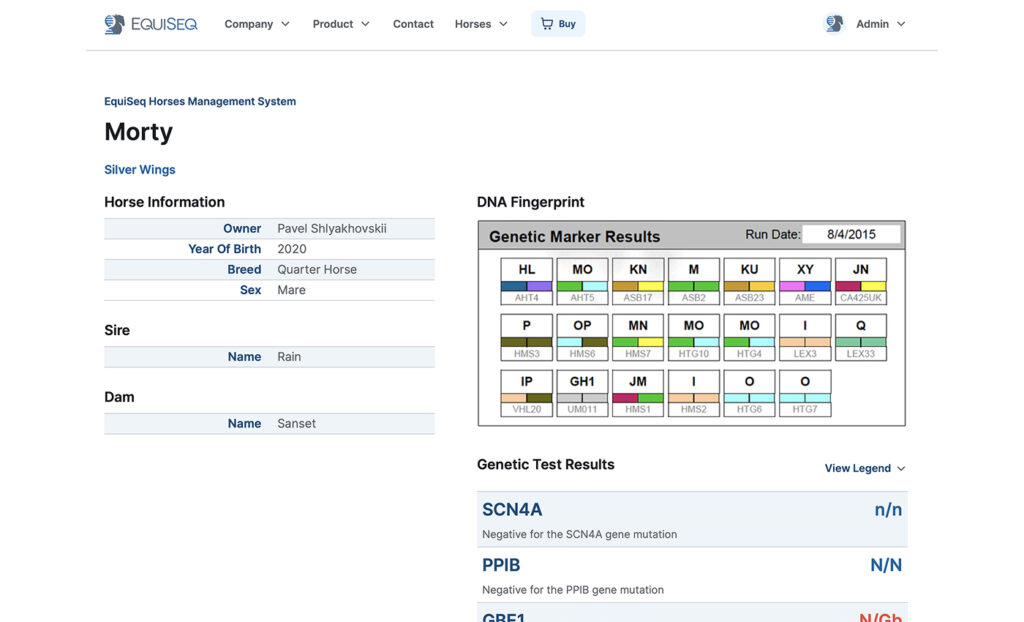Click the year of birth 2020
This screenshot has height=622, width=1024.
(x=292, y=249)
